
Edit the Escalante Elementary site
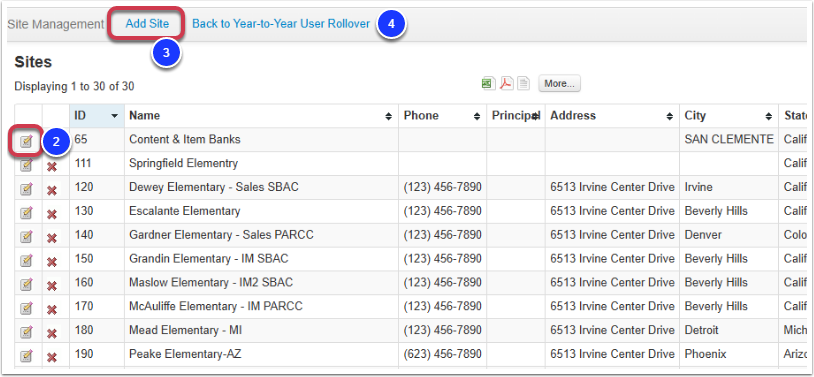pos(26,213)
